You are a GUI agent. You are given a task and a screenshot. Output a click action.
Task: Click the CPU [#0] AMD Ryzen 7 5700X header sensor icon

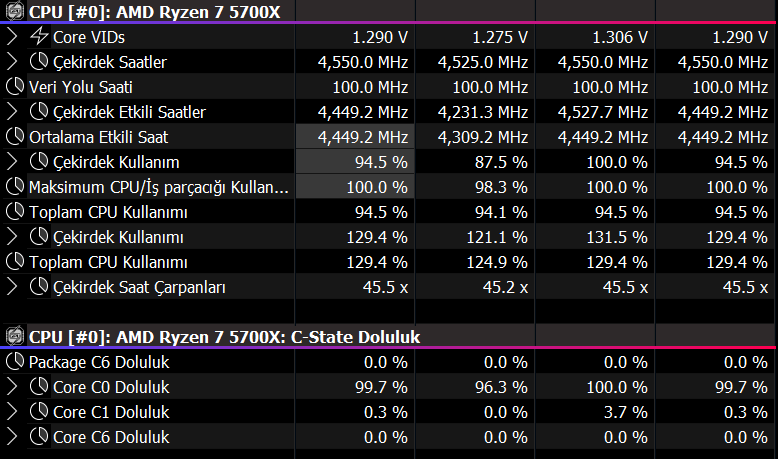pyautogui.click(x=15, y=11)
